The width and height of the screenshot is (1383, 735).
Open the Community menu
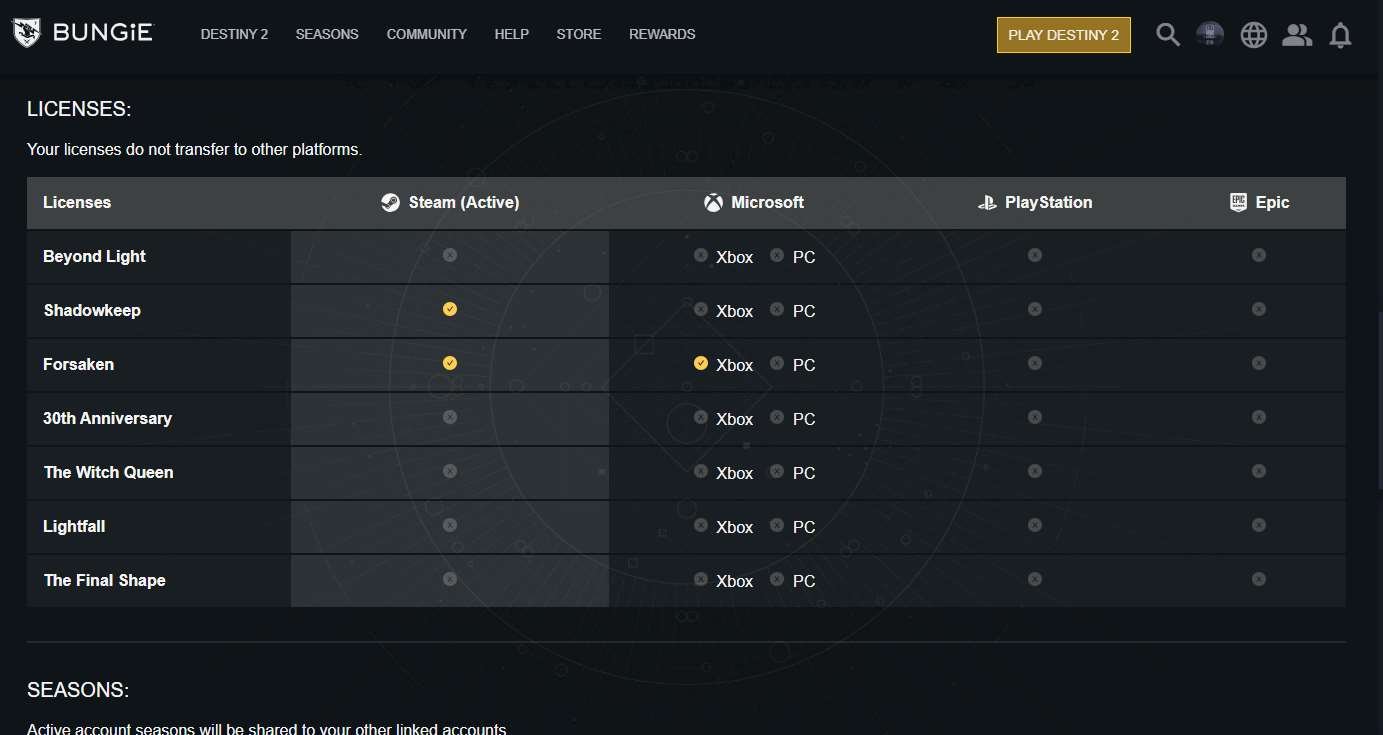pos(427,34)
